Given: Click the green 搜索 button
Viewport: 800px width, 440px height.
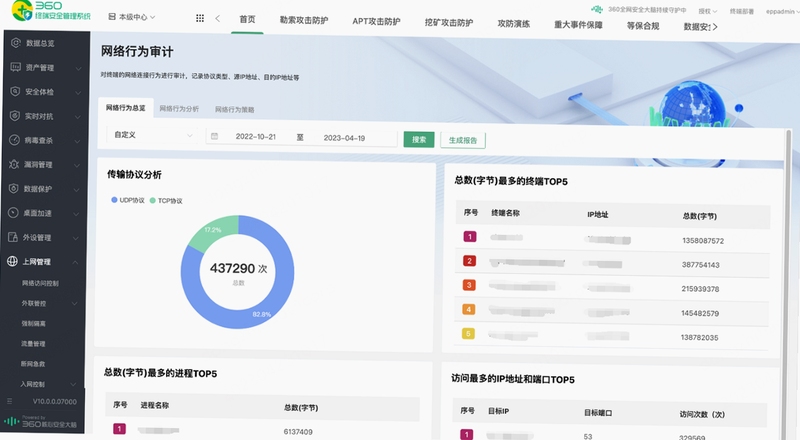Looking at the screenshot, I should 419,139.
